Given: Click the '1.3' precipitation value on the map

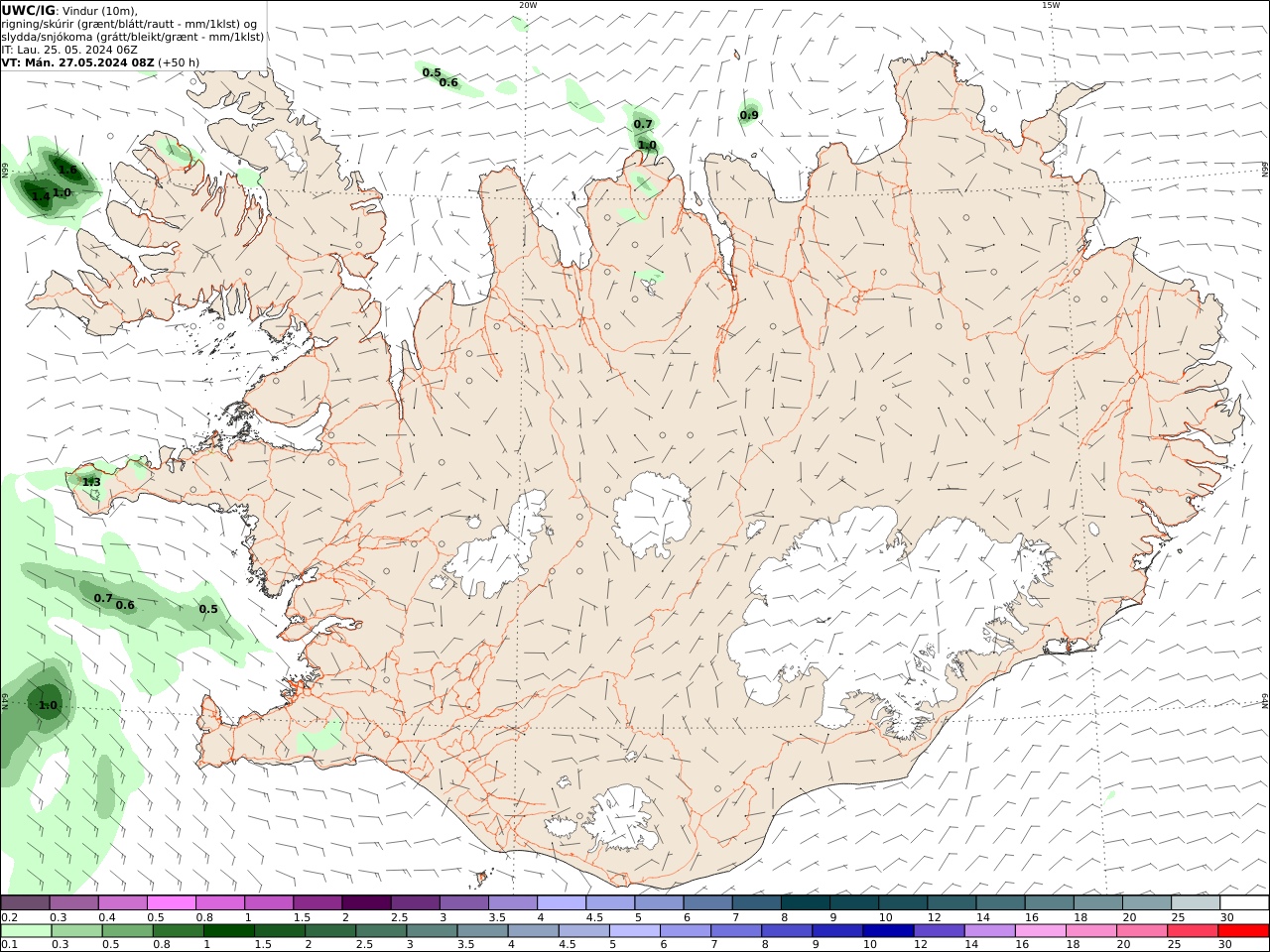Looking at the screenshot, I should point(91,483).
